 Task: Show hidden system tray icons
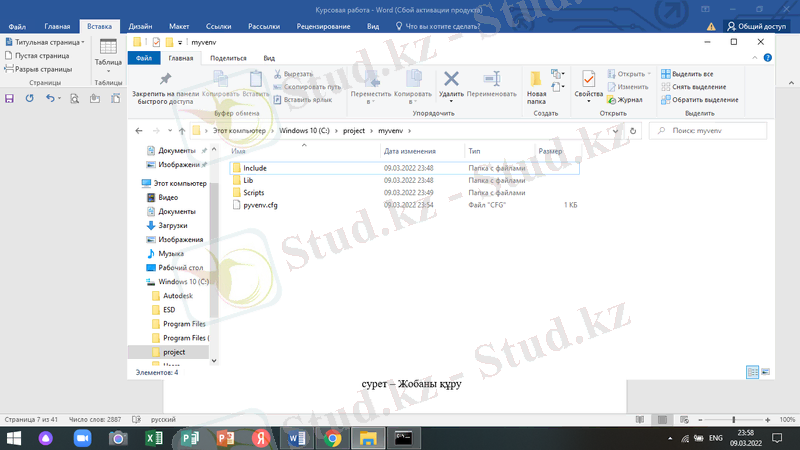670,438
